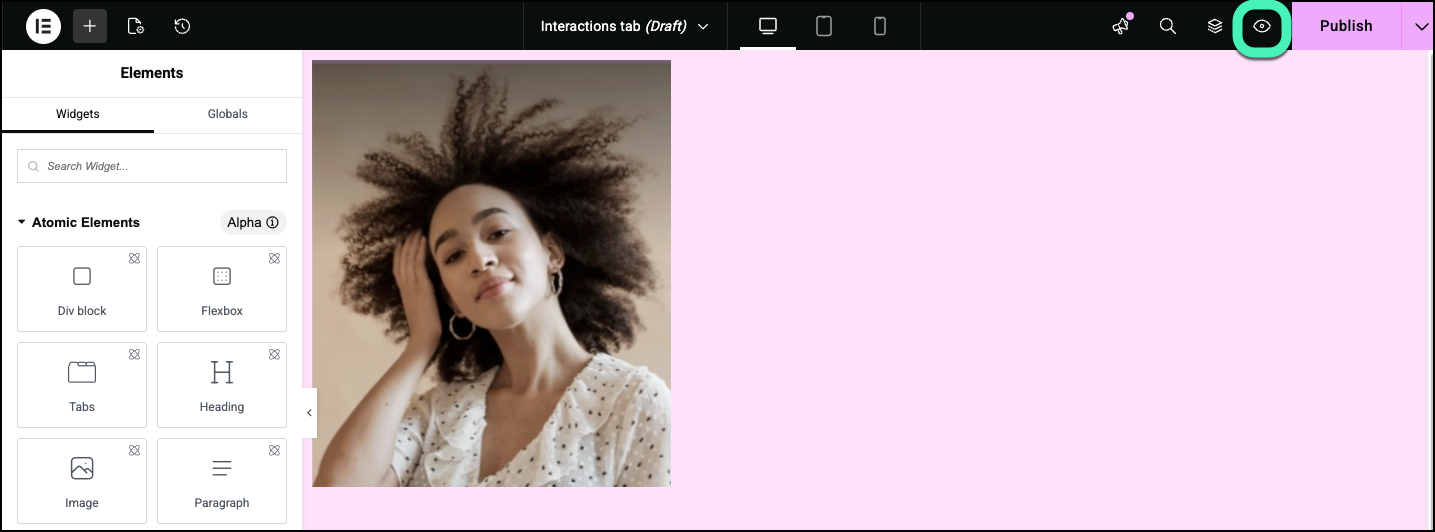The width and height of the screenshot is (1435, 532).
Task: Collapse the Elements panel with side arrow
Action: [309, 413]
